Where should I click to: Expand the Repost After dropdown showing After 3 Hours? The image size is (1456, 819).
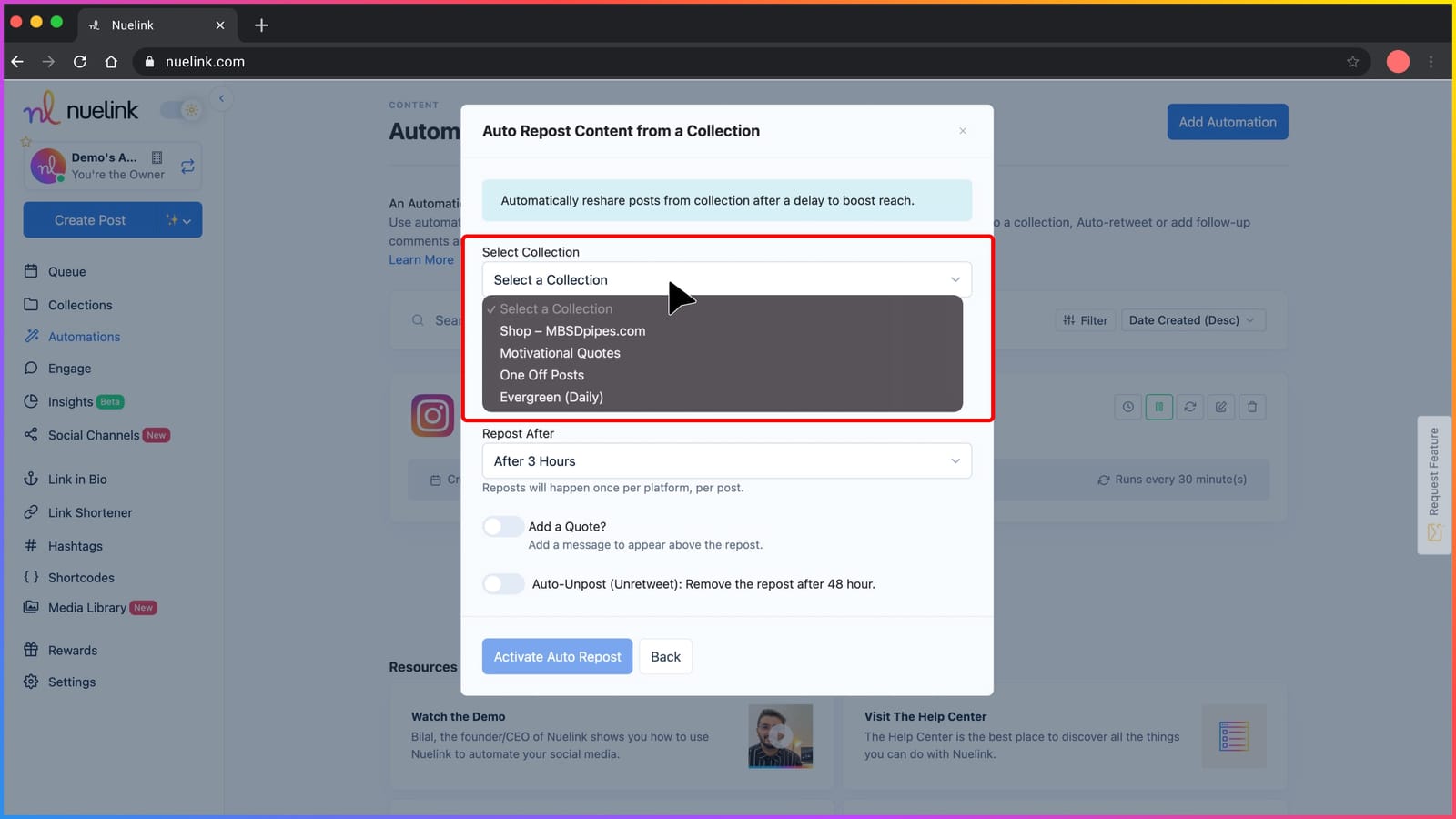pos(725,460)
